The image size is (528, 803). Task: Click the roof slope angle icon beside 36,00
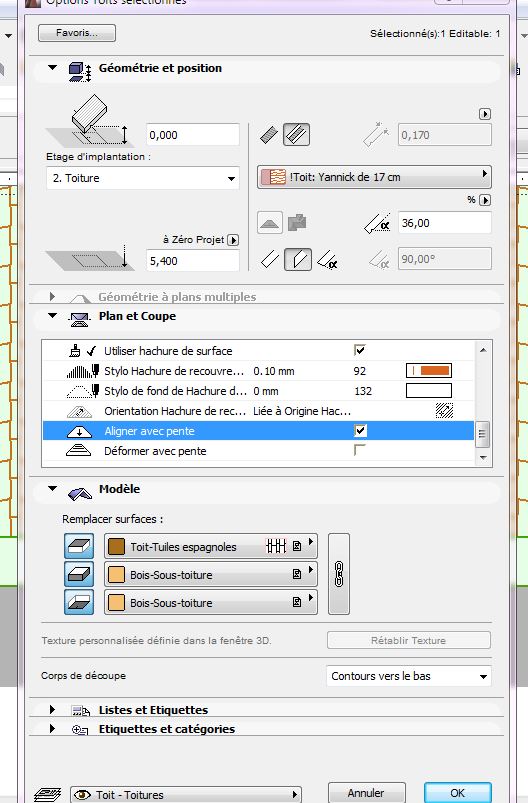coord(377,223)
